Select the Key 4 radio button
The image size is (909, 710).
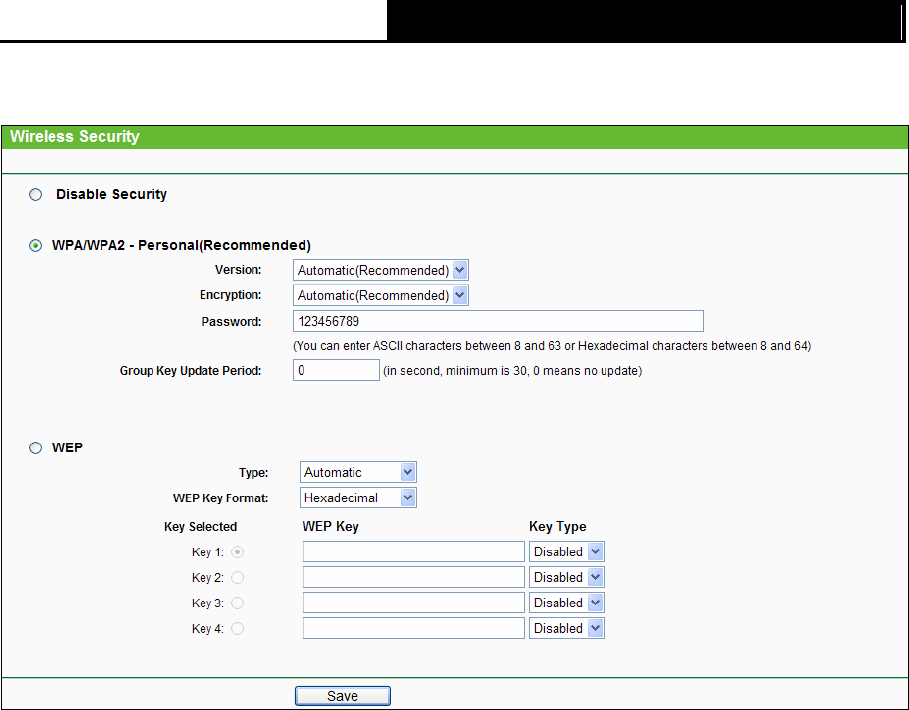click(238, 629)
